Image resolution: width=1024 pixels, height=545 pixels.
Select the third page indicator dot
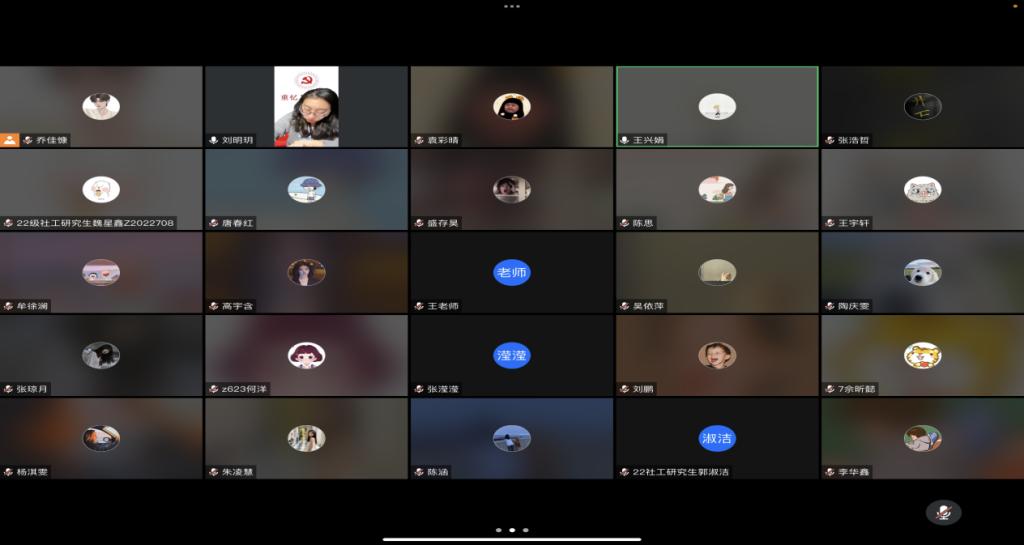(526, 530)
